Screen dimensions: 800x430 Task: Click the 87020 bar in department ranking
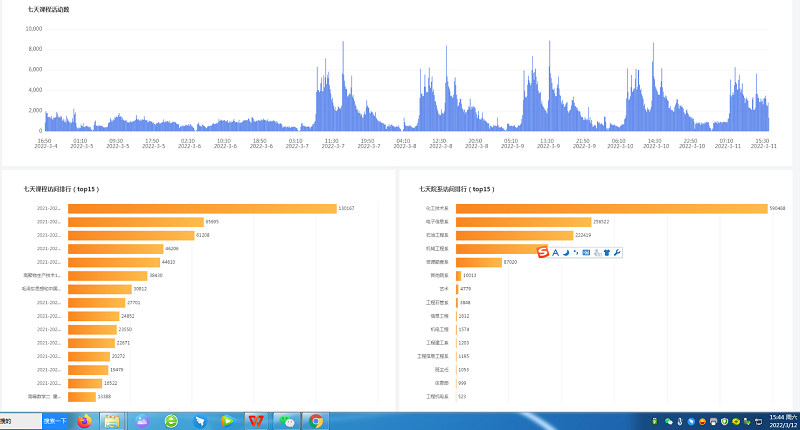tap(478, 261)
